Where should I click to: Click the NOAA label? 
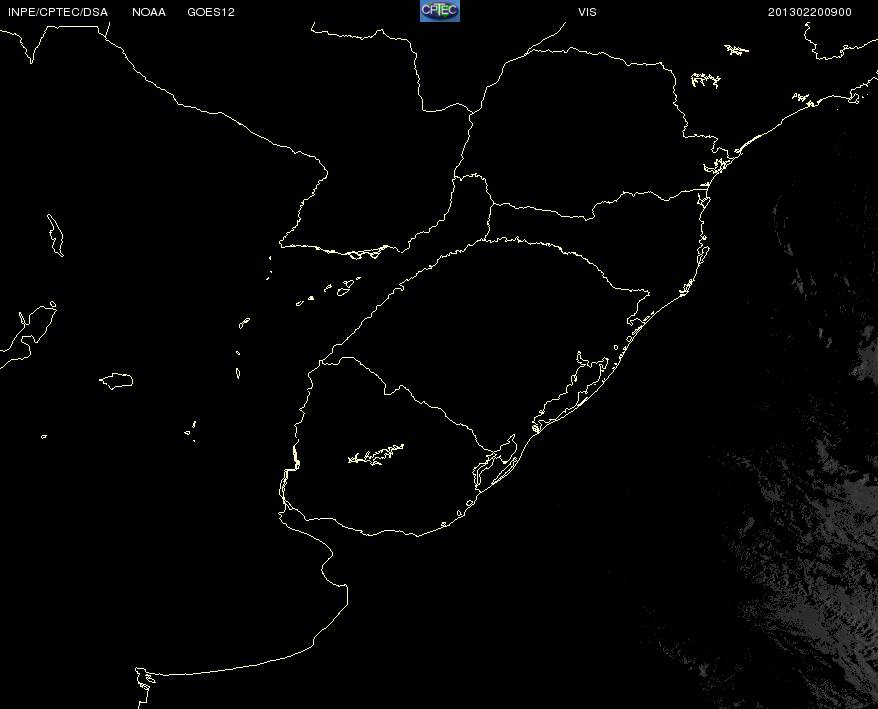point(149,12)
